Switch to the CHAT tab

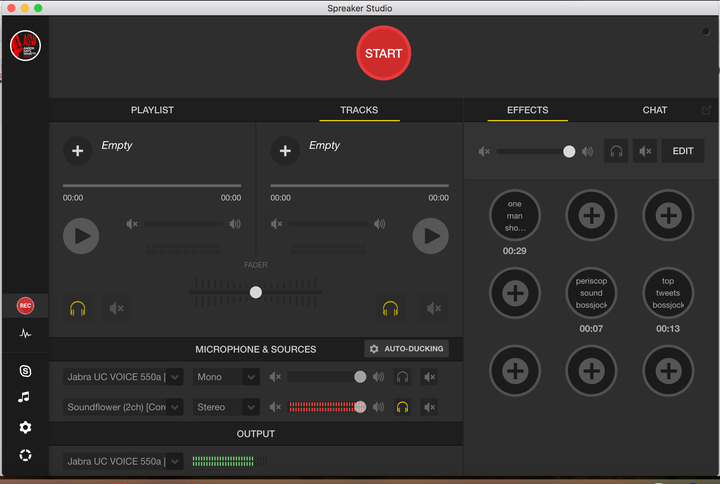(655, 110)
